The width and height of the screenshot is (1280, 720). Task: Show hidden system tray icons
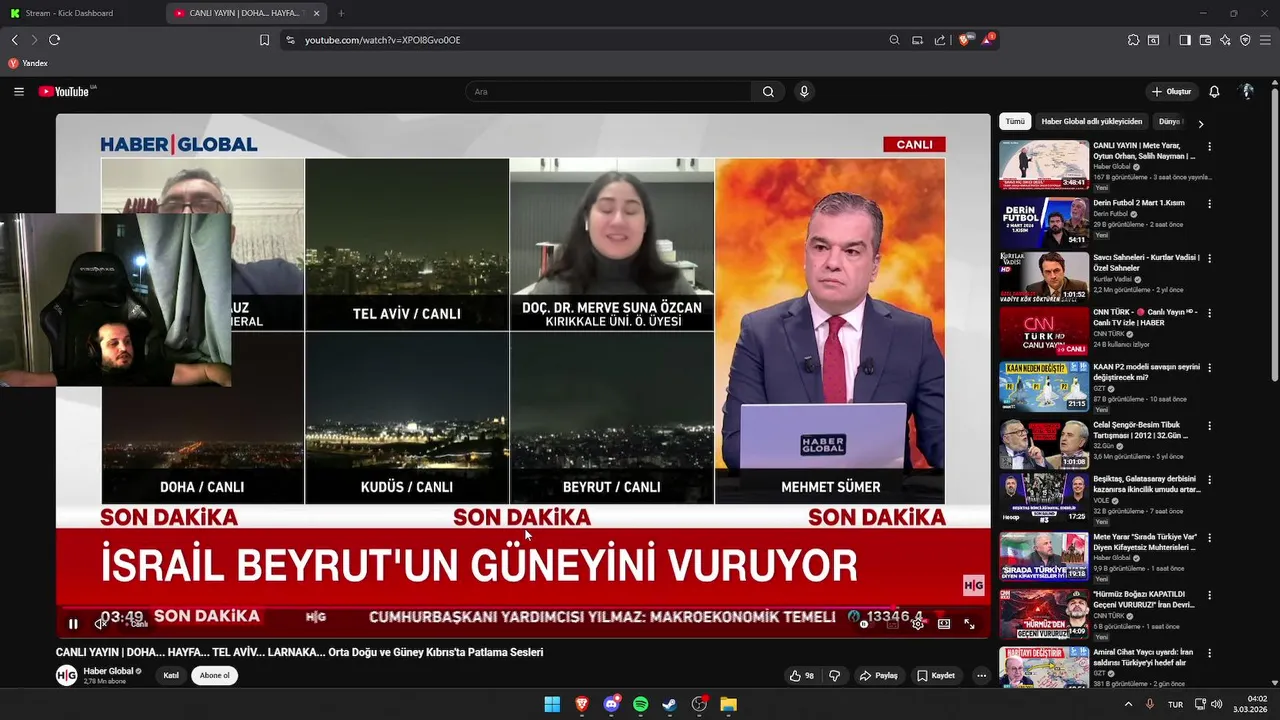pyautogui.click(x=1129, y=704)
